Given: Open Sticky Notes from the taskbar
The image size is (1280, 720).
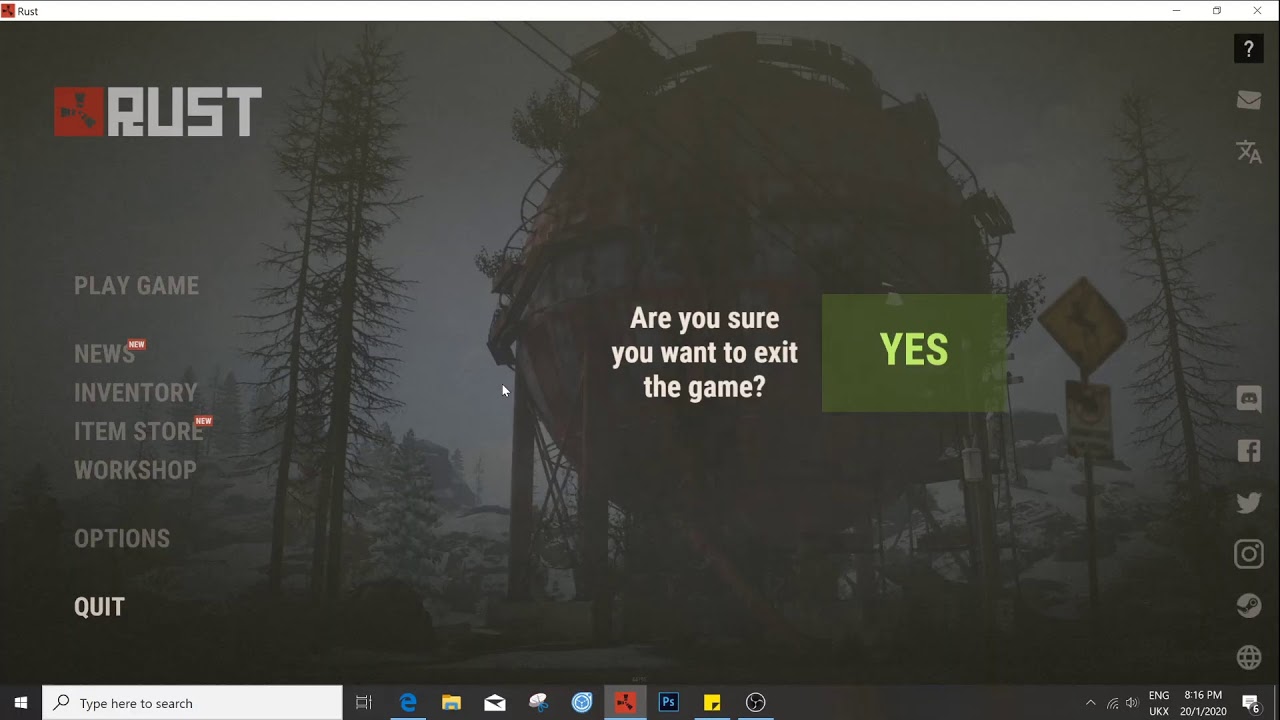Looking at the screenshot, I should 712,703.
